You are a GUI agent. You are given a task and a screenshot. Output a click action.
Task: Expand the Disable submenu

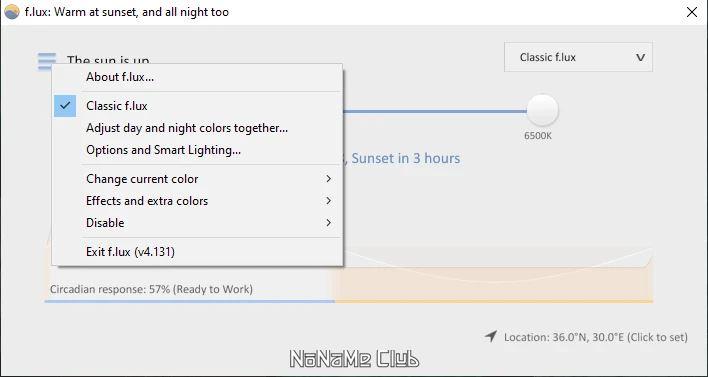197,223
